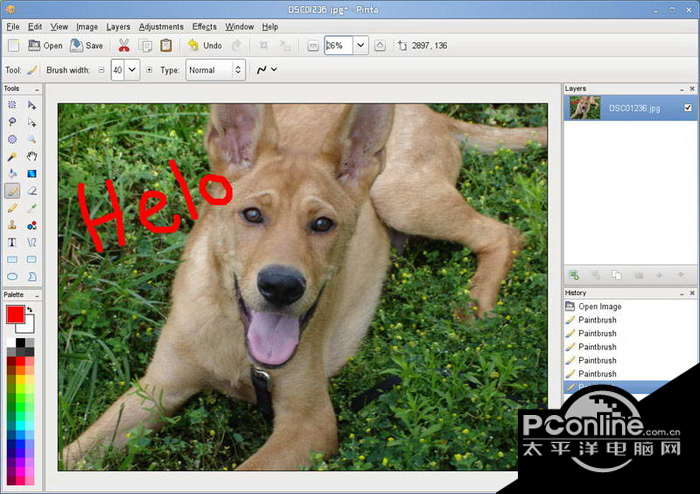Open the View menu
The image size is (700, 494).
(59, 27)
